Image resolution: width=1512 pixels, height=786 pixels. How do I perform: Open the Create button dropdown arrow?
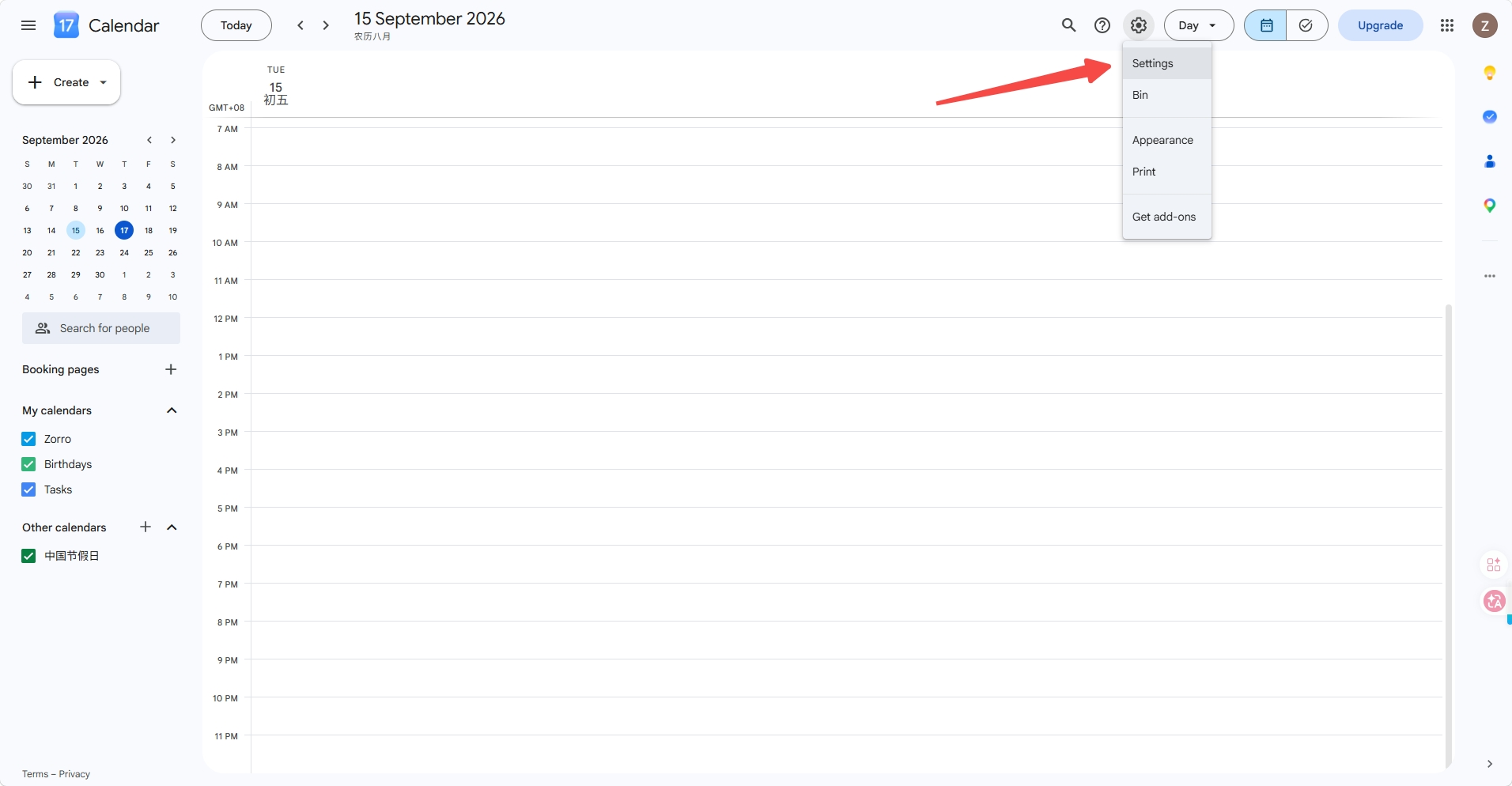103,82
